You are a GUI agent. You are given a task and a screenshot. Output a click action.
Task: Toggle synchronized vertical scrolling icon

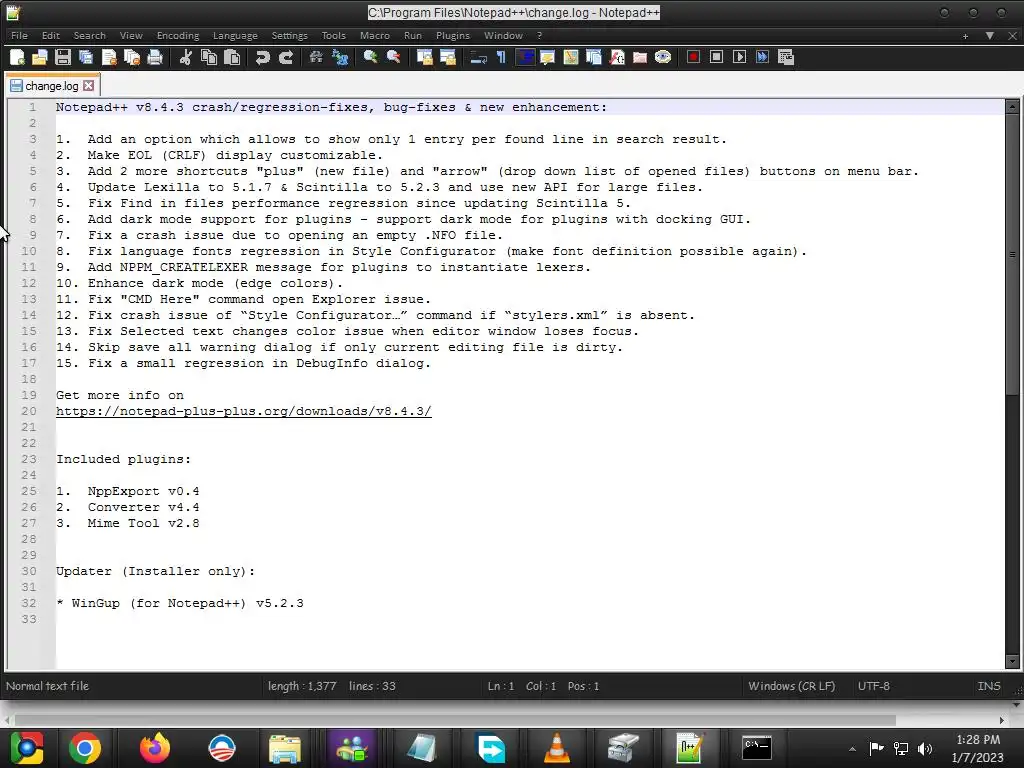tap(424, 57)
